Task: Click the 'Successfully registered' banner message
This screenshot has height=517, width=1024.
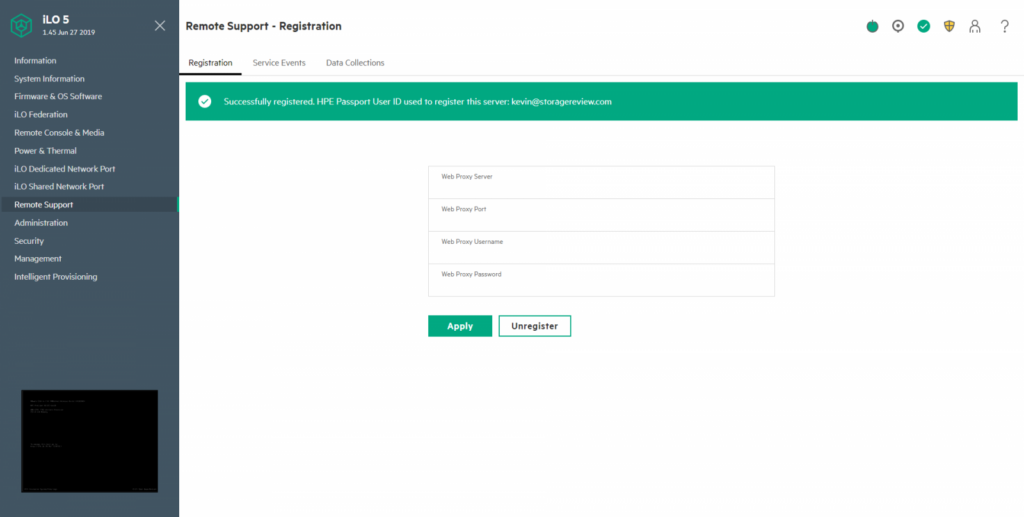Action: [x=418, y=102]
